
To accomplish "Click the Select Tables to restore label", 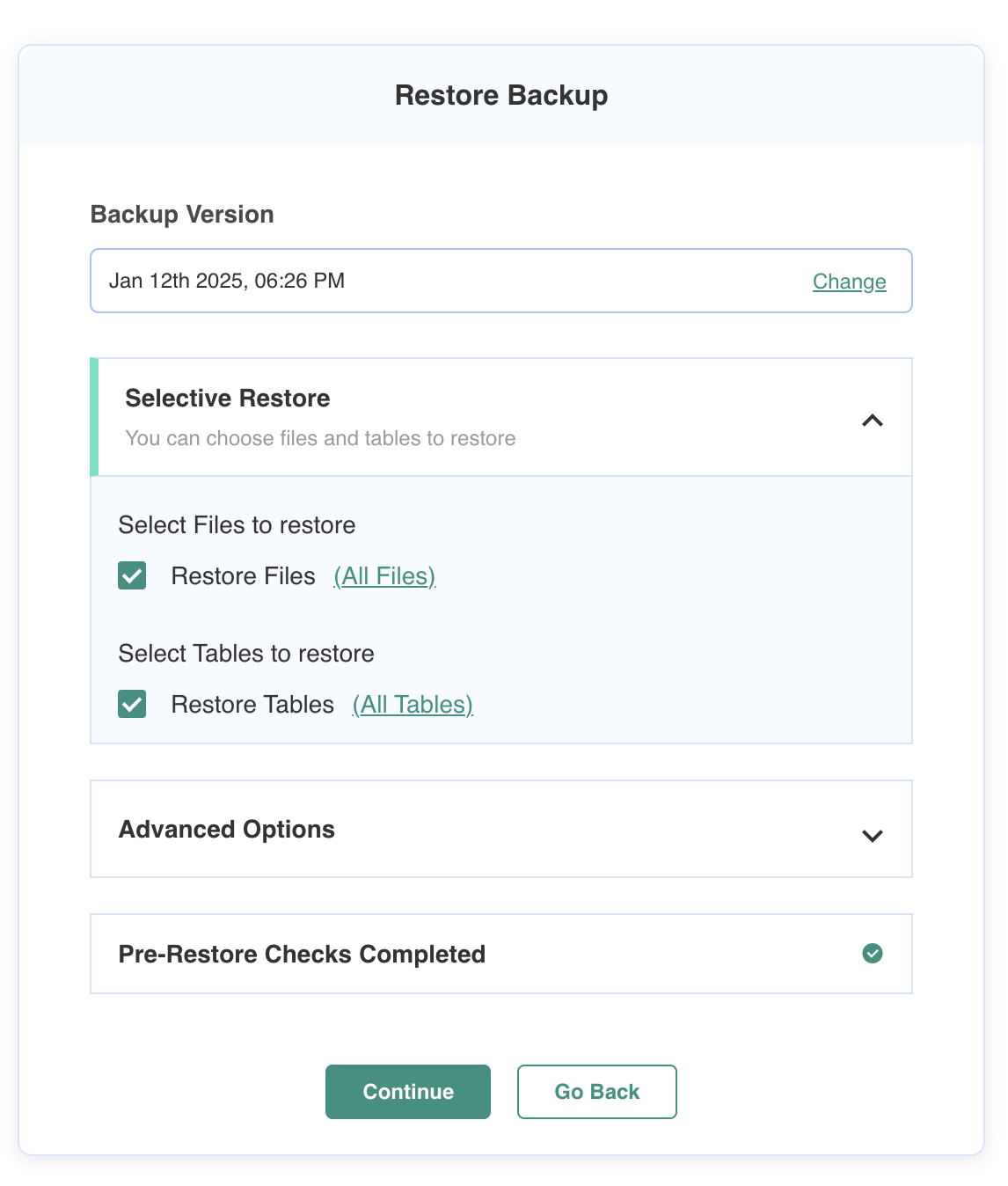I will [246, 654].
